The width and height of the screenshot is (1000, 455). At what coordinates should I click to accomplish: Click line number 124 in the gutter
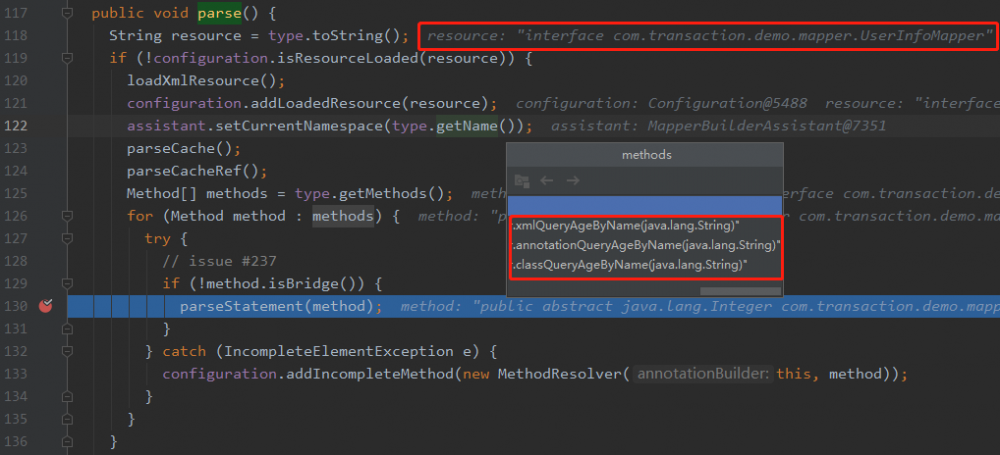(15, 171)
